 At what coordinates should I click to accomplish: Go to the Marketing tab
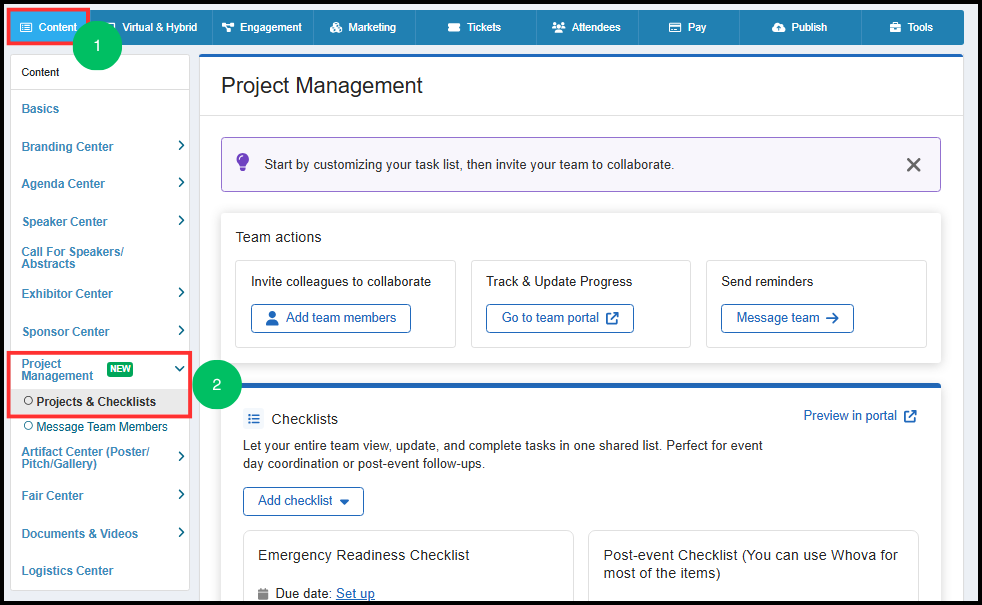pyautogui.click(x=363, y=27)
